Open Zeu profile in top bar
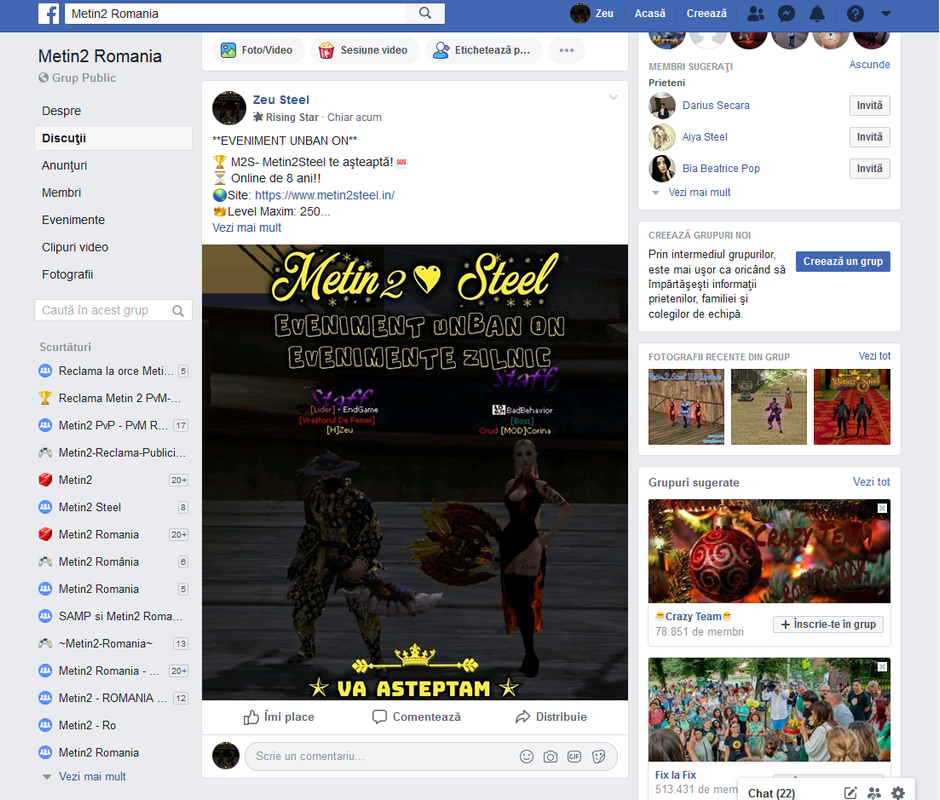The width and height of the screenshot is (940, 800). [x=592, y=13]
